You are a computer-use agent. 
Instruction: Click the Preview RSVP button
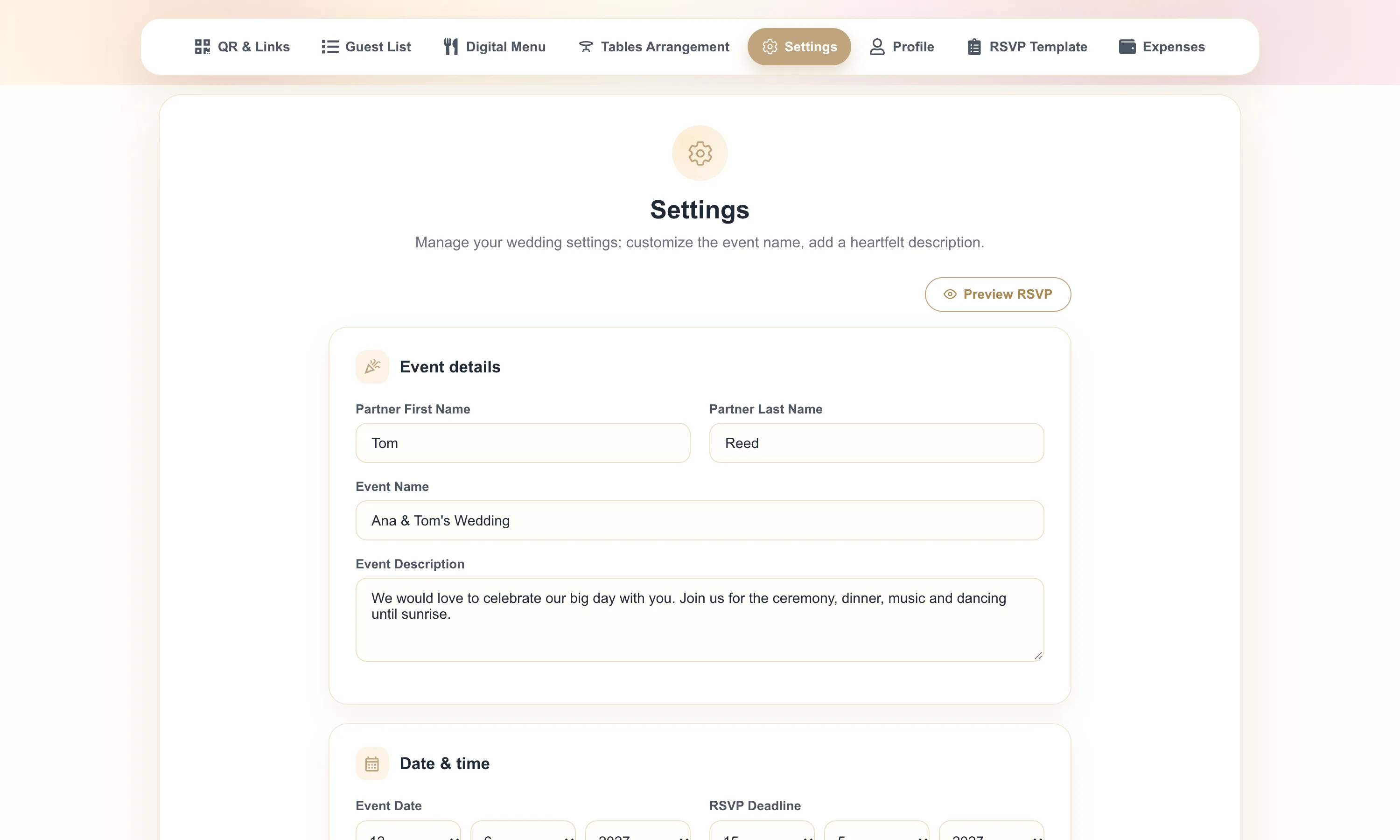[998, 294]
